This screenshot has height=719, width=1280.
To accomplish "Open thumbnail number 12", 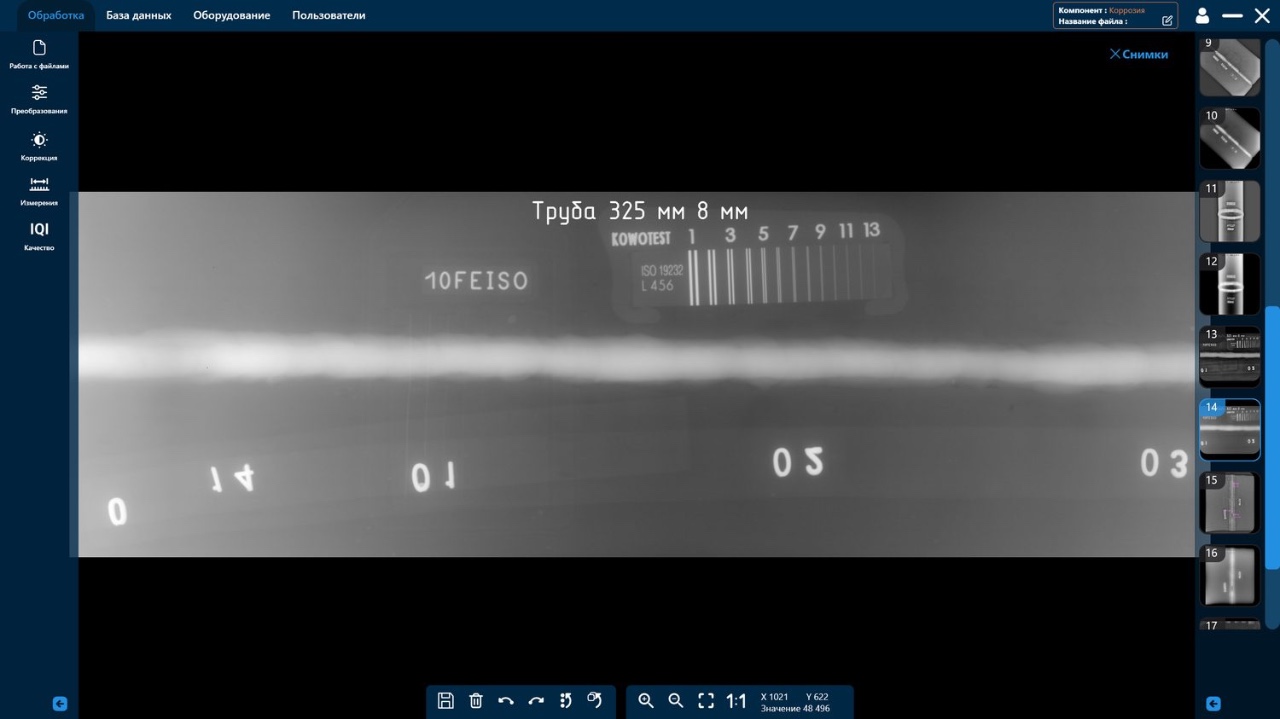I will click(x=1230, y=284).
